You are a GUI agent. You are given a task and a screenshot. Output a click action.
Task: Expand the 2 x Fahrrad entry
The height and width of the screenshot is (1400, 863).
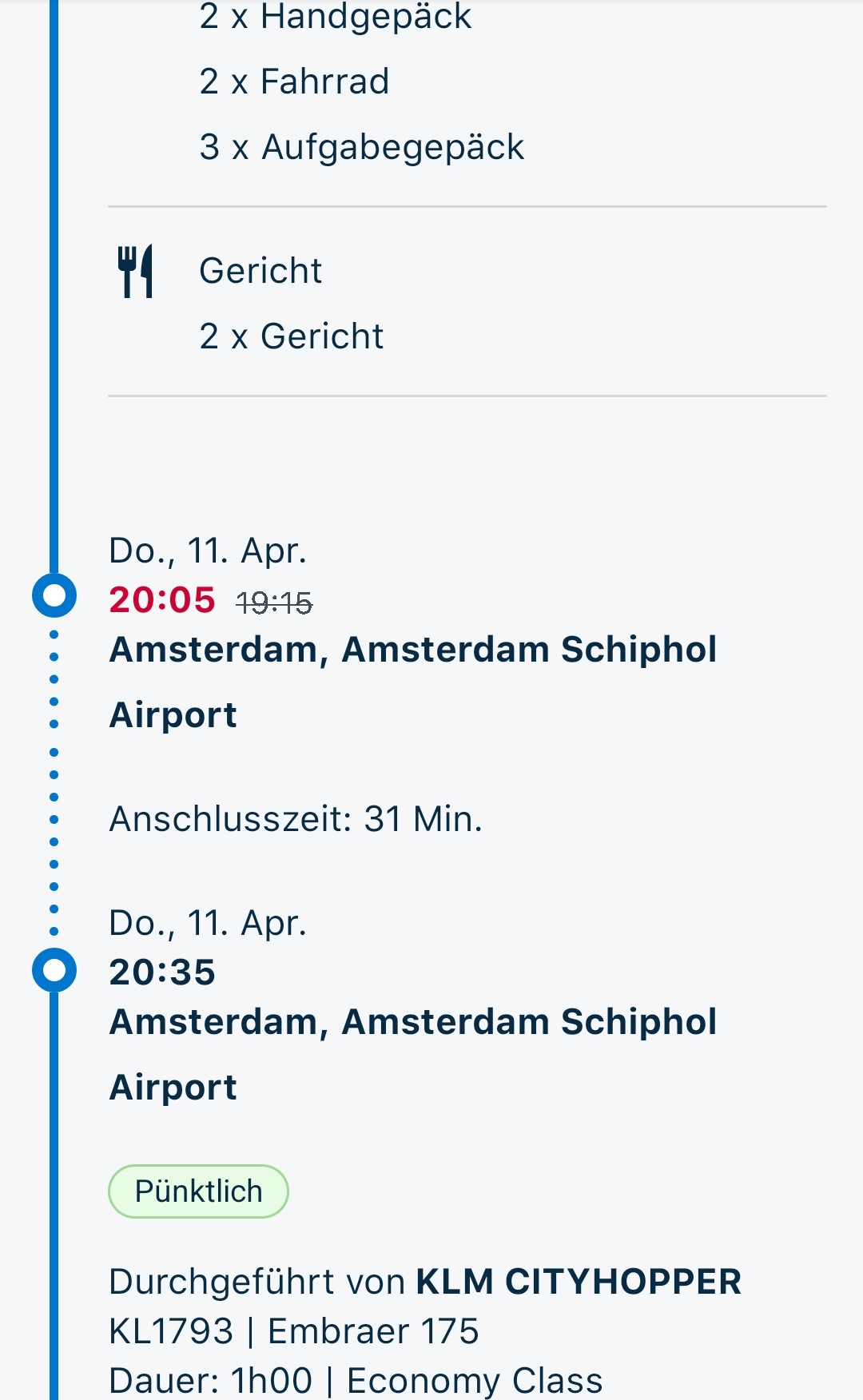coord(293,80)
